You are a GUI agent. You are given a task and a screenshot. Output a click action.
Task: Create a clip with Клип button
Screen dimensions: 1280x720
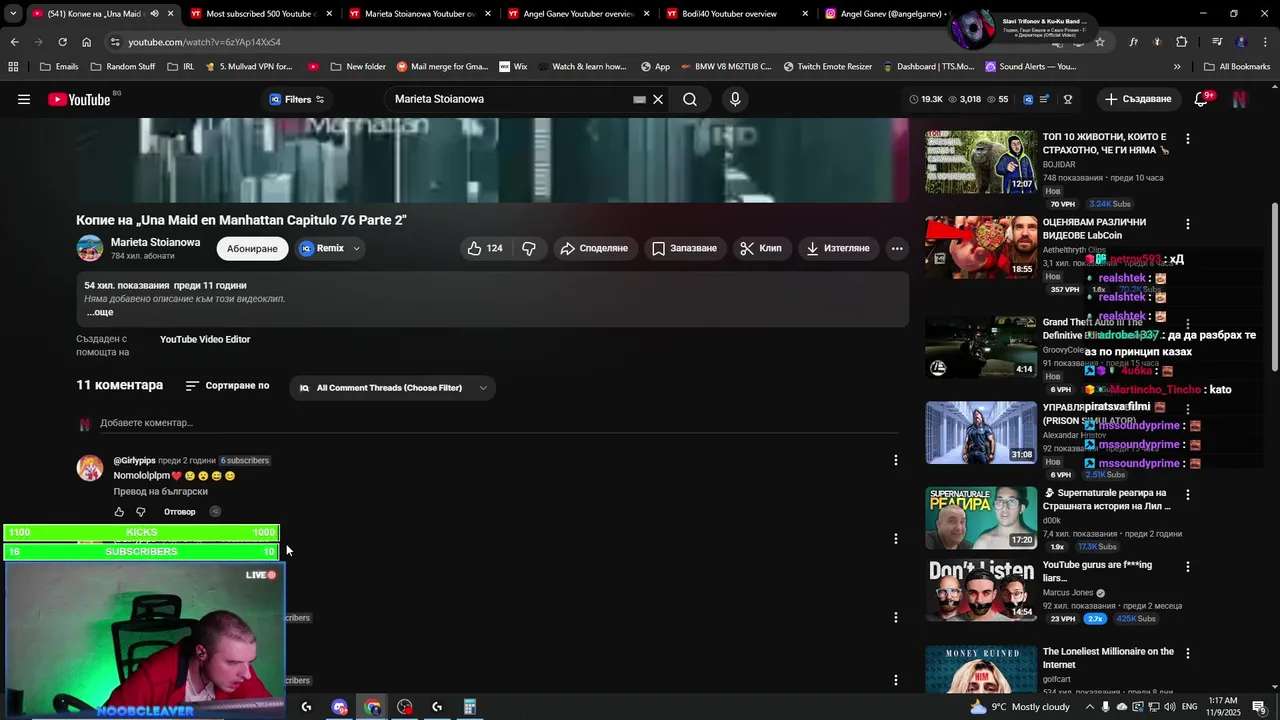[x=761, y=248]
